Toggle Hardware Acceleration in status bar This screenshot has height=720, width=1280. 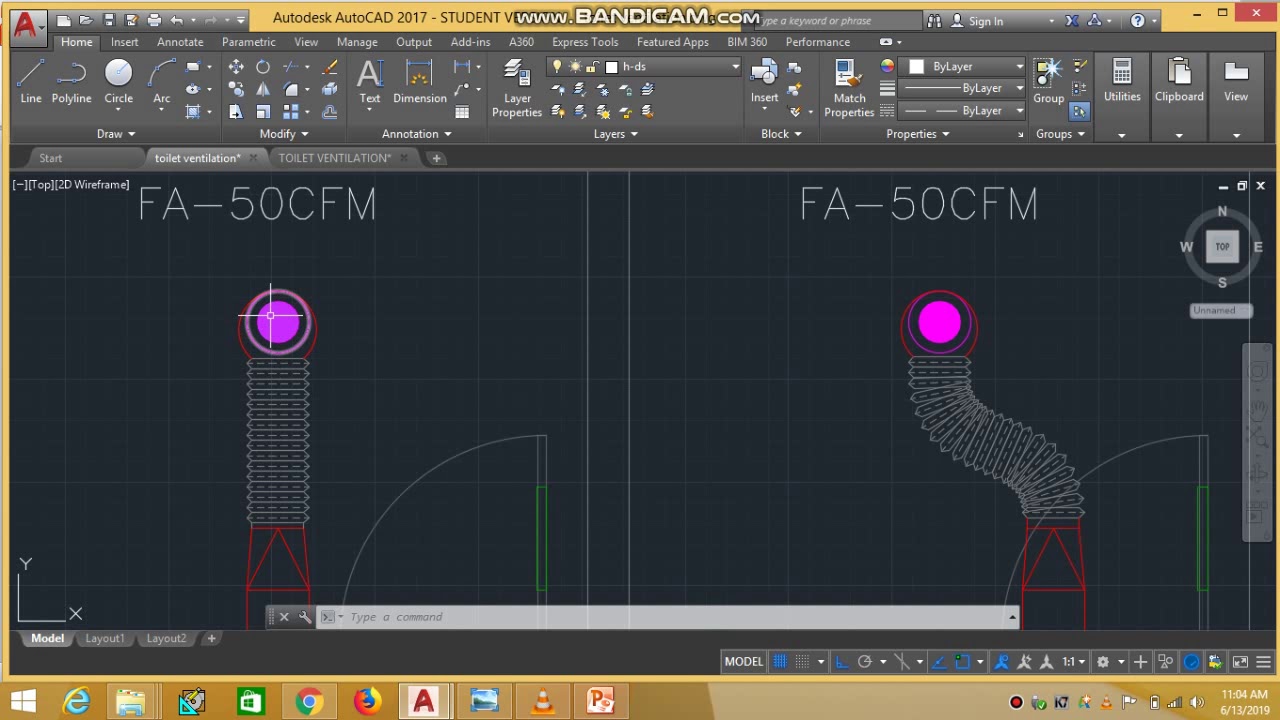[x=1192, y=661]
